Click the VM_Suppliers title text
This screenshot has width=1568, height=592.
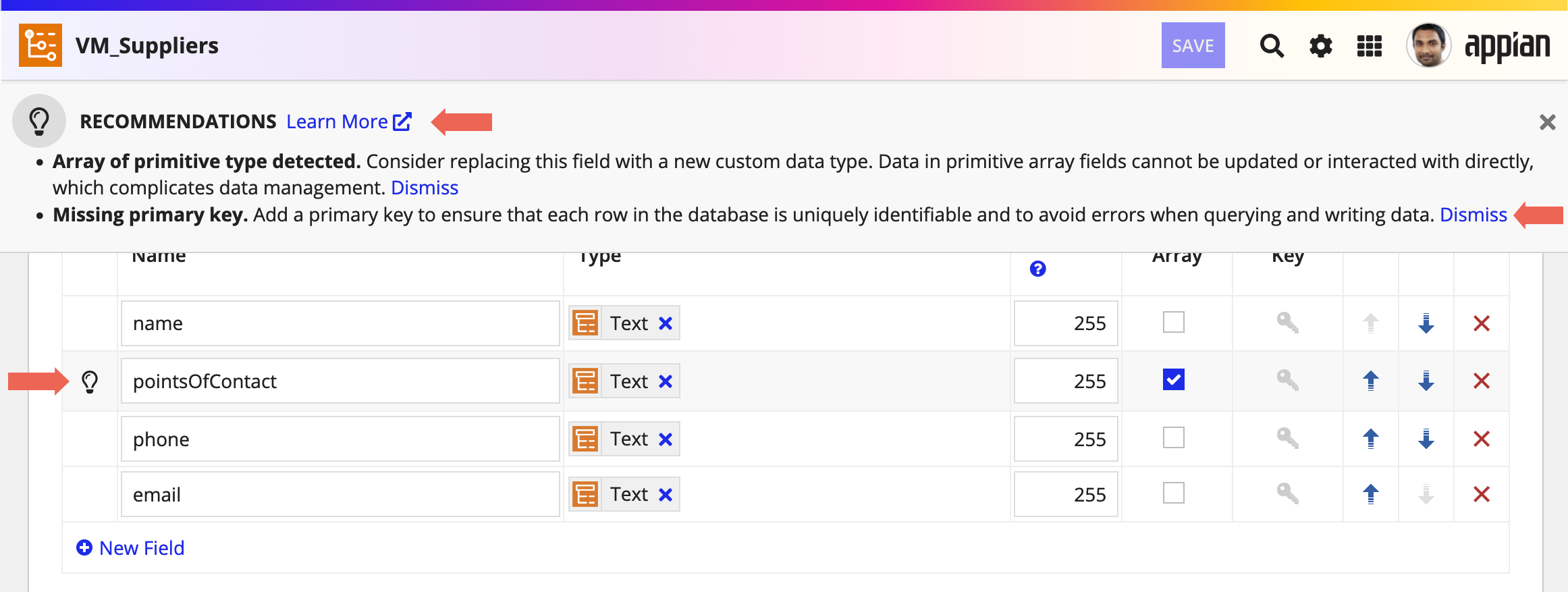147,46
